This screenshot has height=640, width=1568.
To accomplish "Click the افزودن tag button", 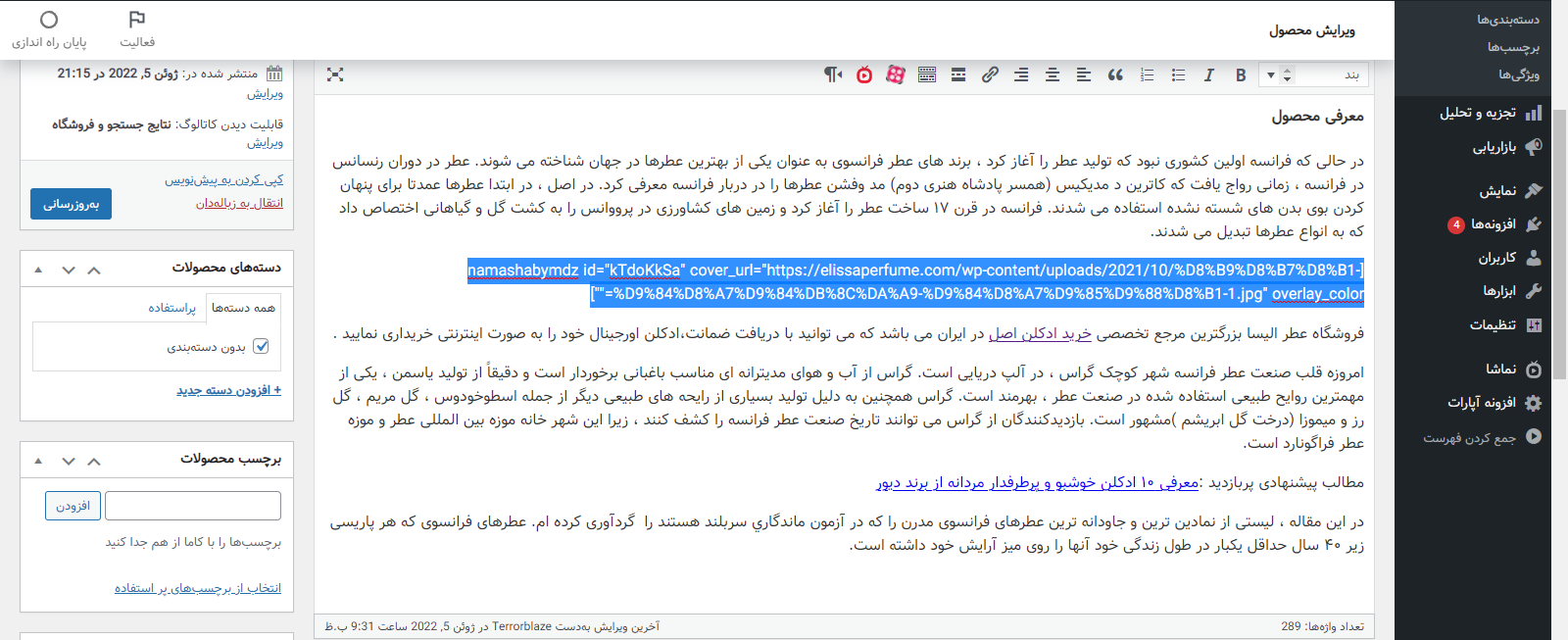I will point(73,506).
